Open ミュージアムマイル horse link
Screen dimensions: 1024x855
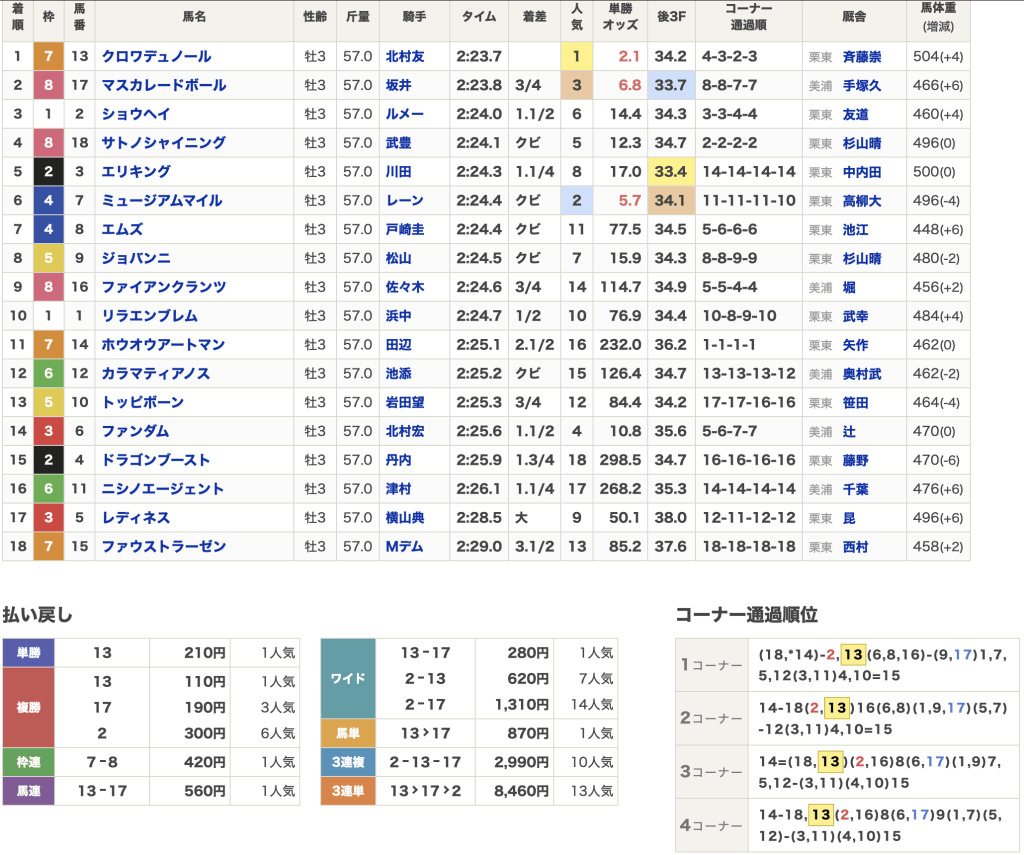(x=162, y=201)
